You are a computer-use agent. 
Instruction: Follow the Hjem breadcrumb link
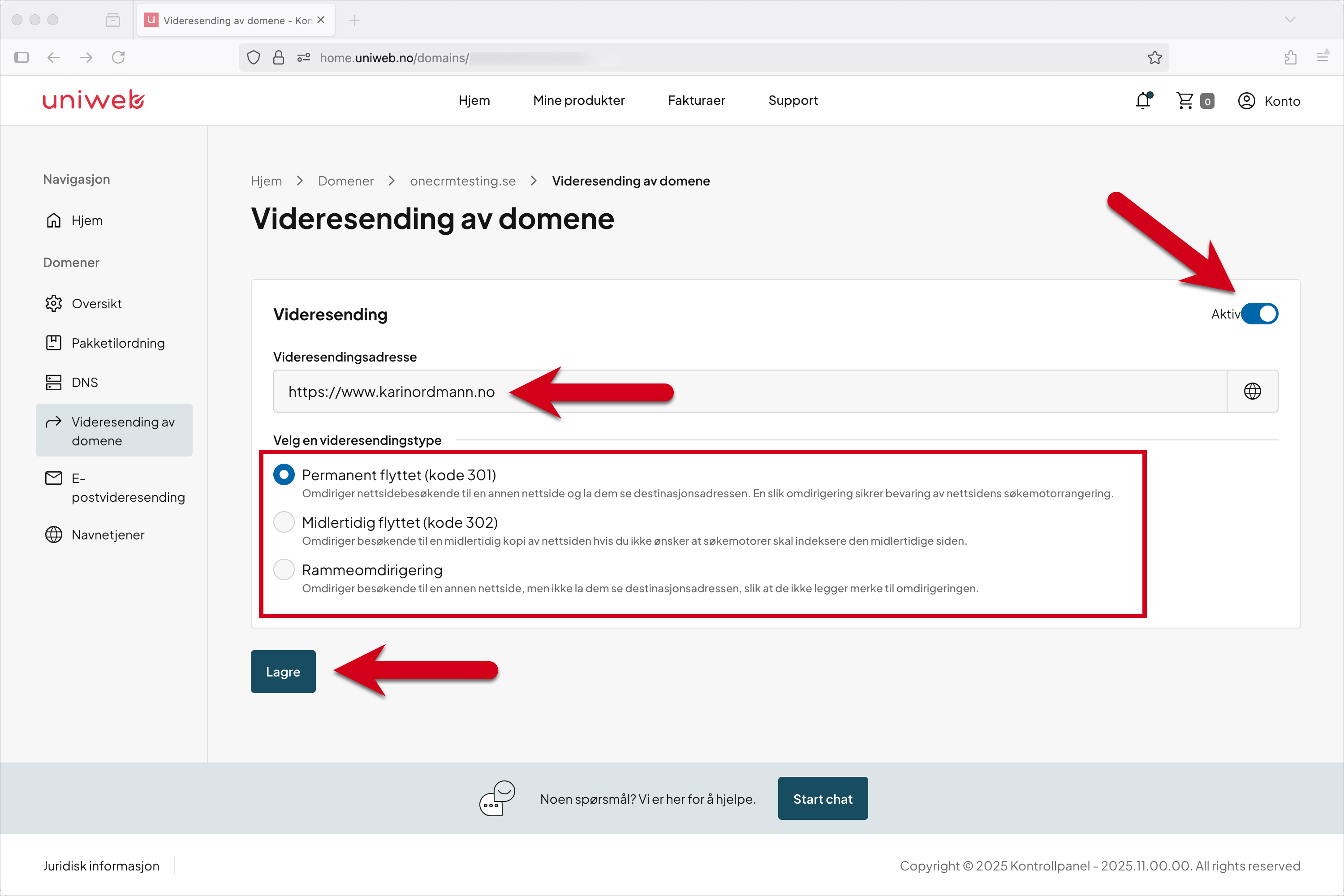click(266, 181)
